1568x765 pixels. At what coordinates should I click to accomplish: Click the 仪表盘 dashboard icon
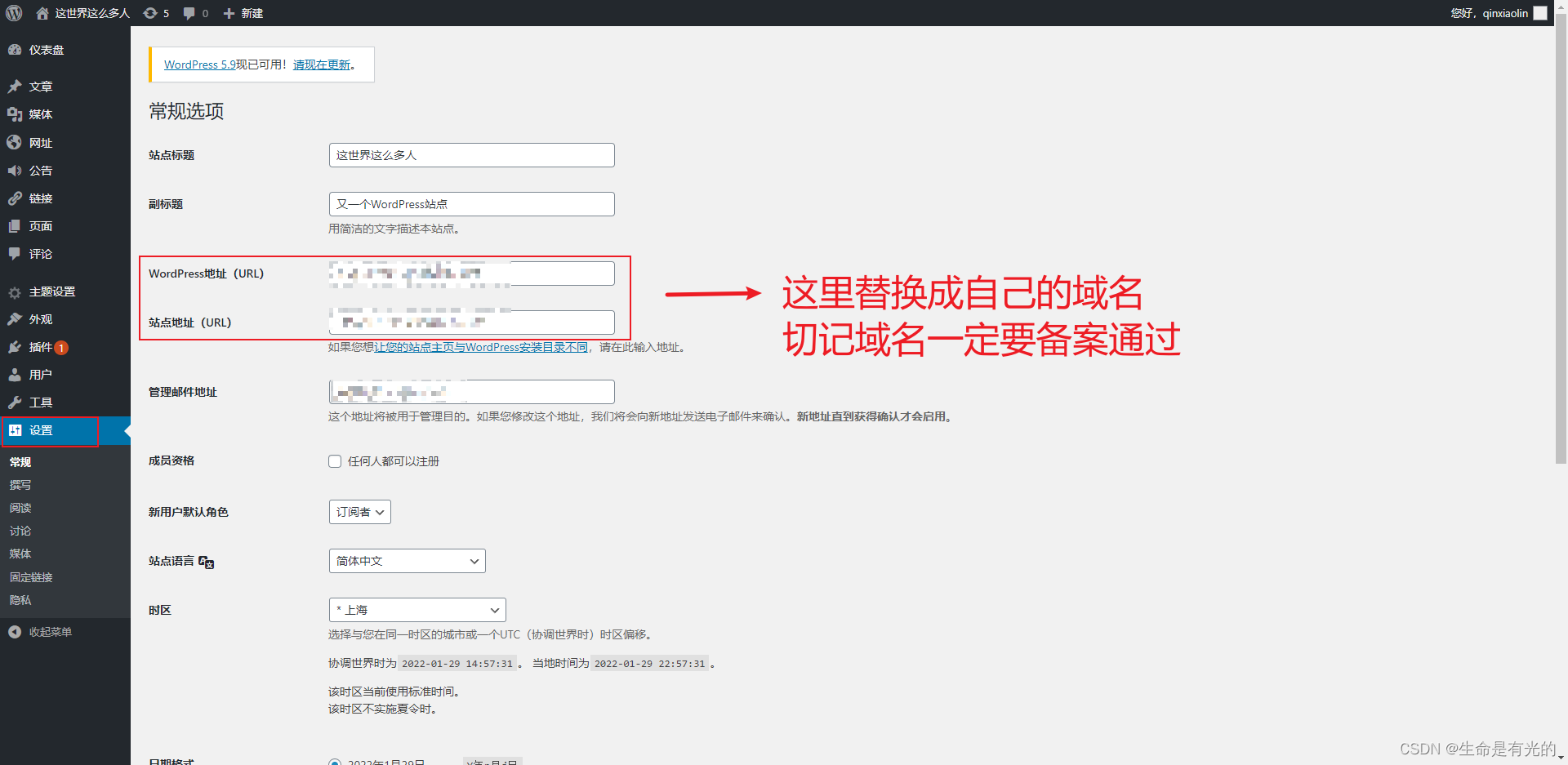pos(15,50)
